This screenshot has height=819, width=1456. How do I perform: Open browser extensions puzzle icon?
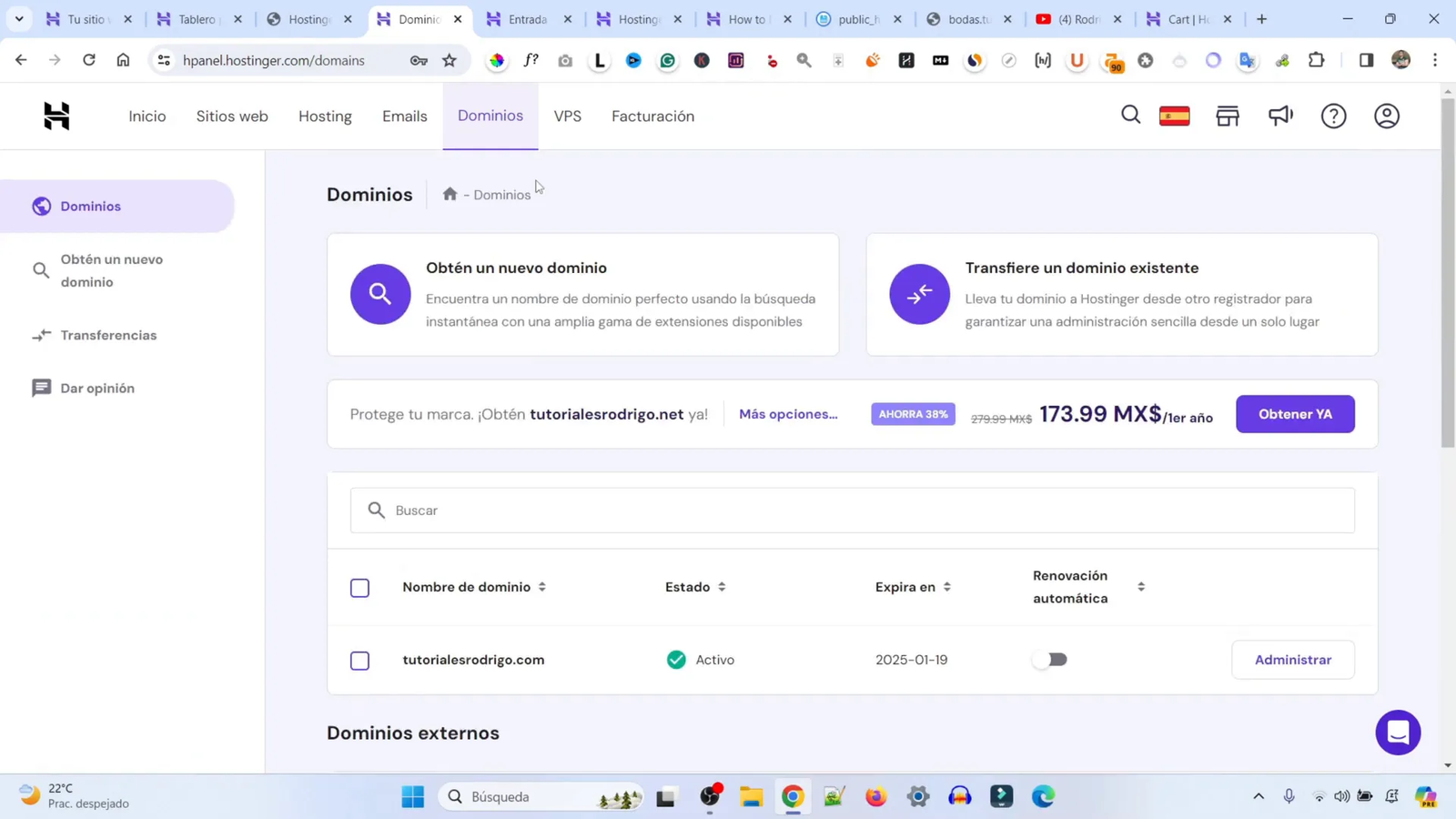(x=1316, y=60)
